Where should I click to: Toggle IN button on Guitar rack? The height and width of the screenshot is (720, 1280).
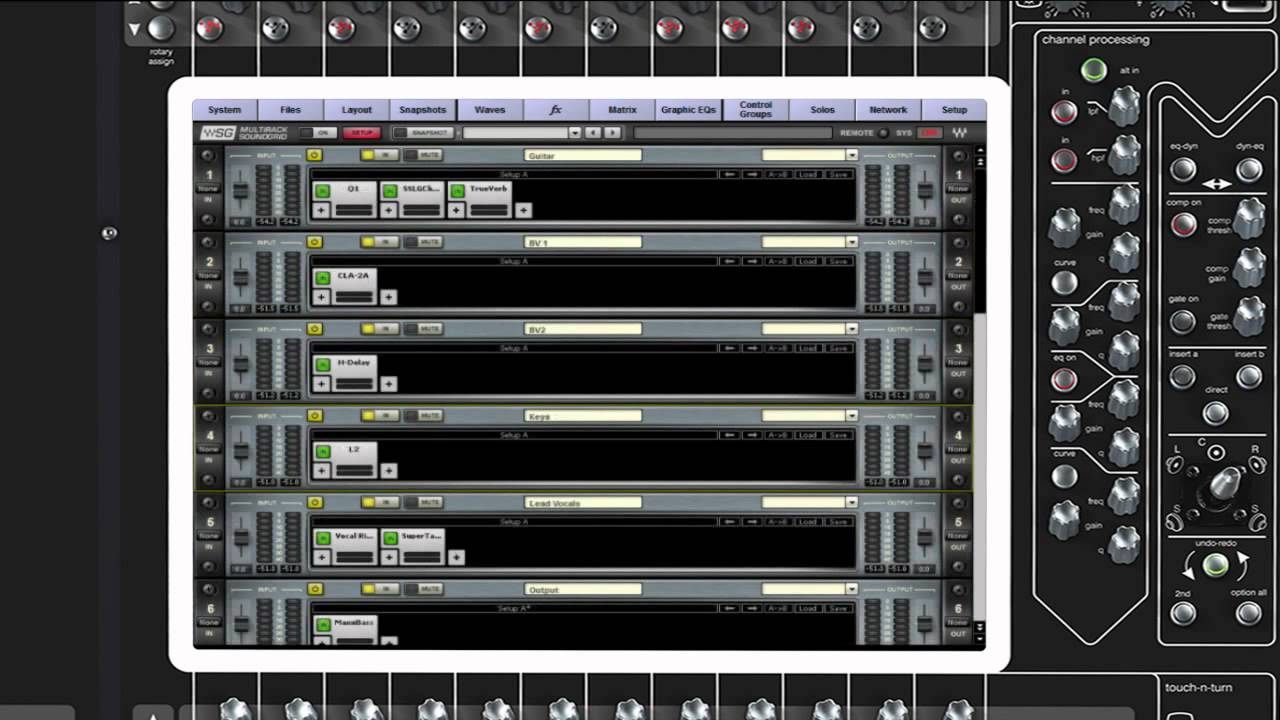[x=380, y=155]
